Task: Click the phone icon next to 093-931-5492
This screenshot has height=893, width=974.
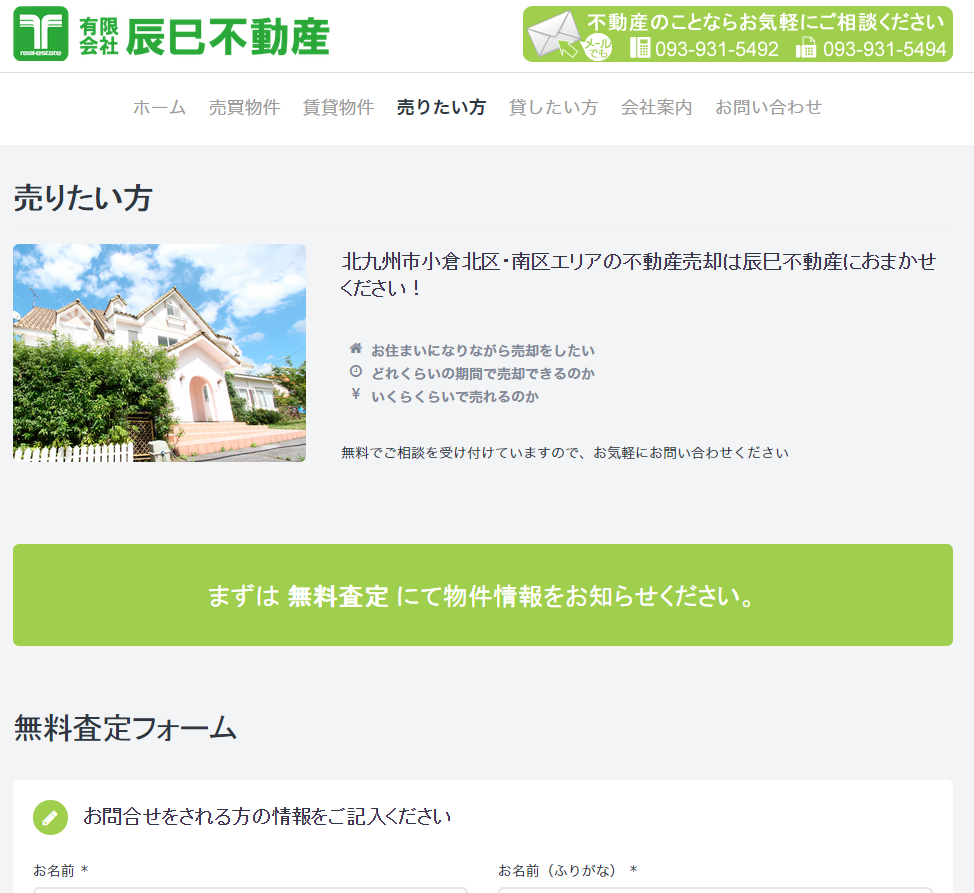Action: [640, 48]
